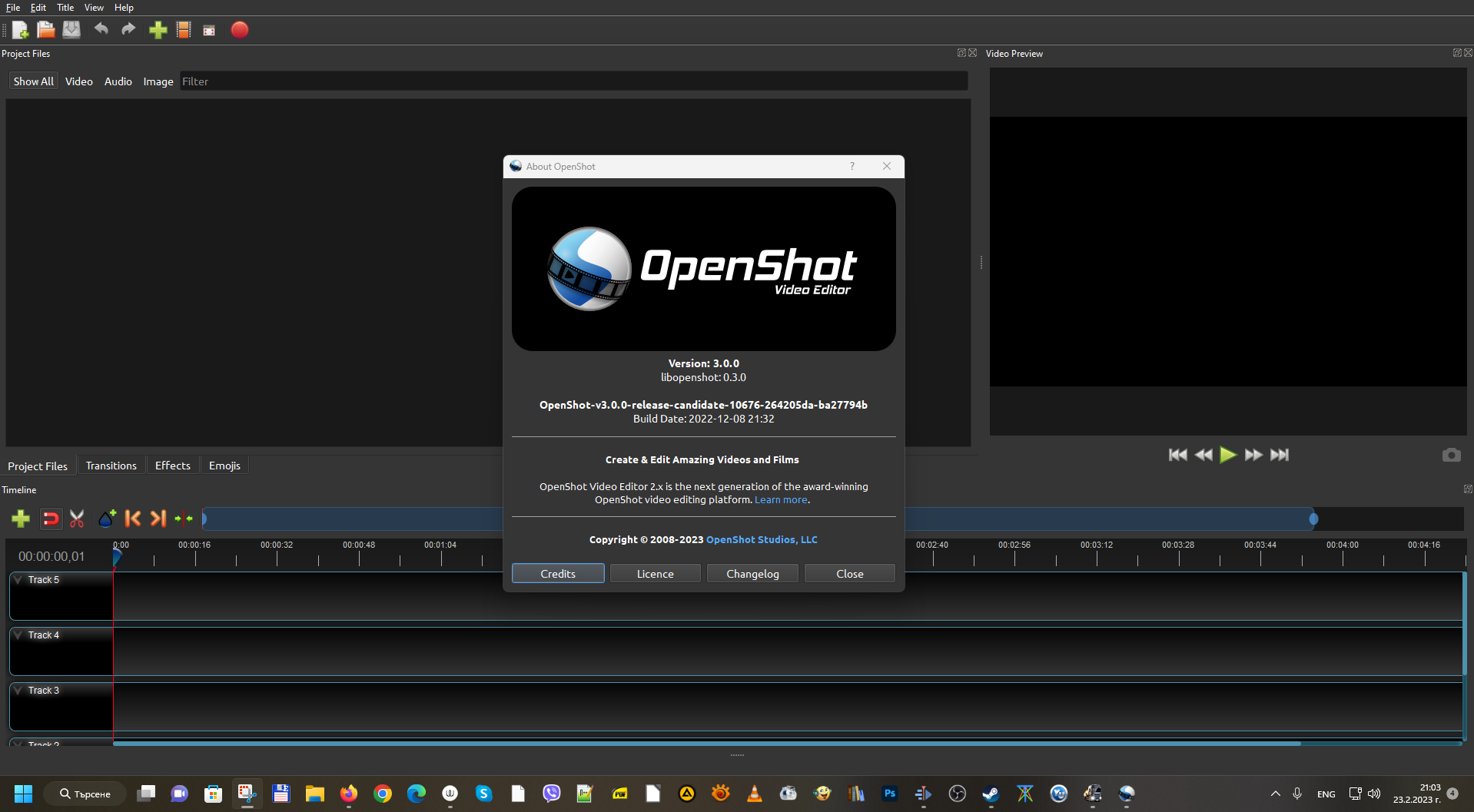Collapse Track 3 using its chevron

coord(17,690)
